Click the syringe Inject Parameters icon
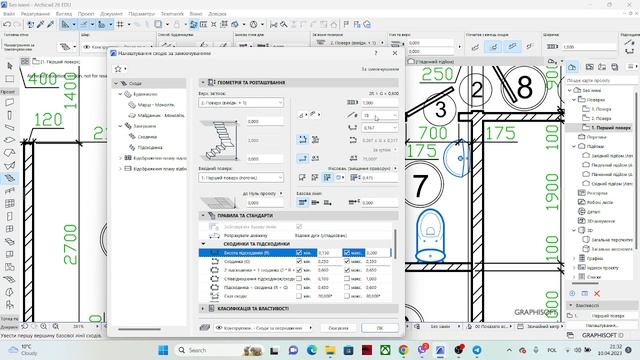 tap(51, 24)
